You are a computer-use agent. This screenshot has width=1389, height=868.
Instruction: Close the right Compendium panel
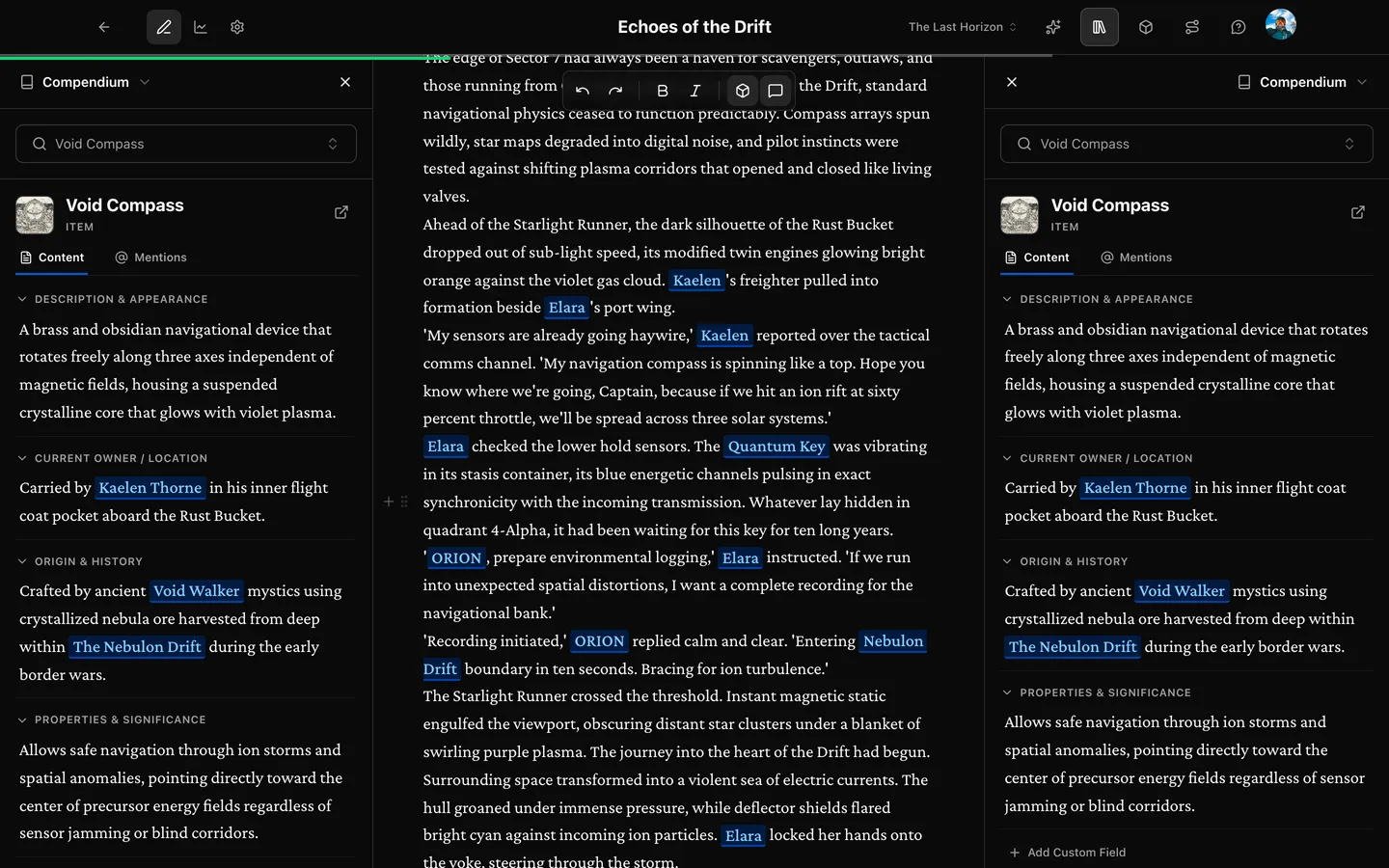tap(1012, 82)
